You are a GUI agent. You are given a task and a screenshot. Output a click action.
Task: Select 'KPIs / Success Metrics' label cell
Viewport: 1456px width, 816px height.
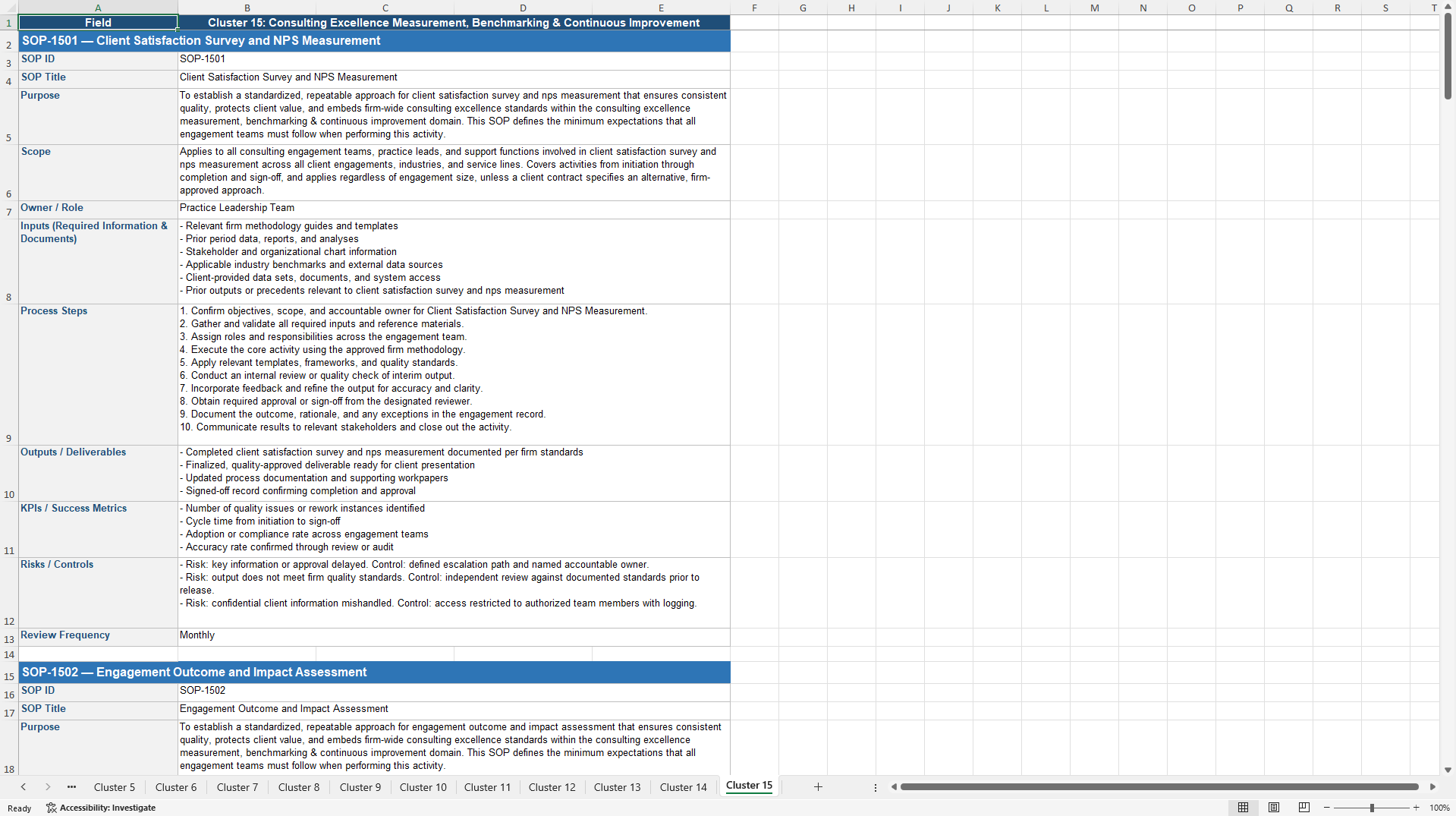click(x=98, y=529)
